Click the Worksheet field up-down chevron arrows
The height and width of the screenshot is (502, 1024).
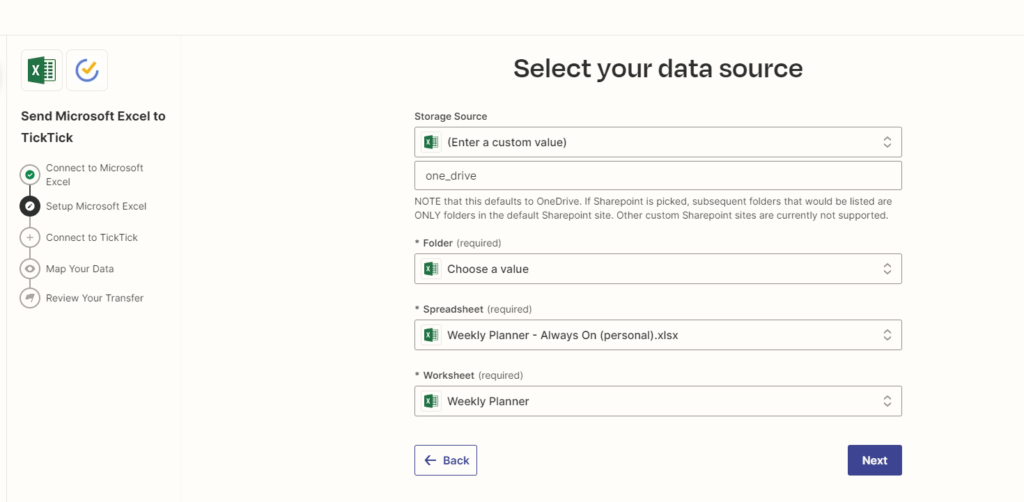click(887, 401)
